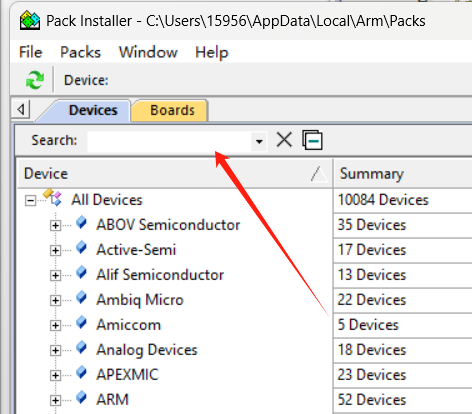Click the Summary column header

(403, 174)
